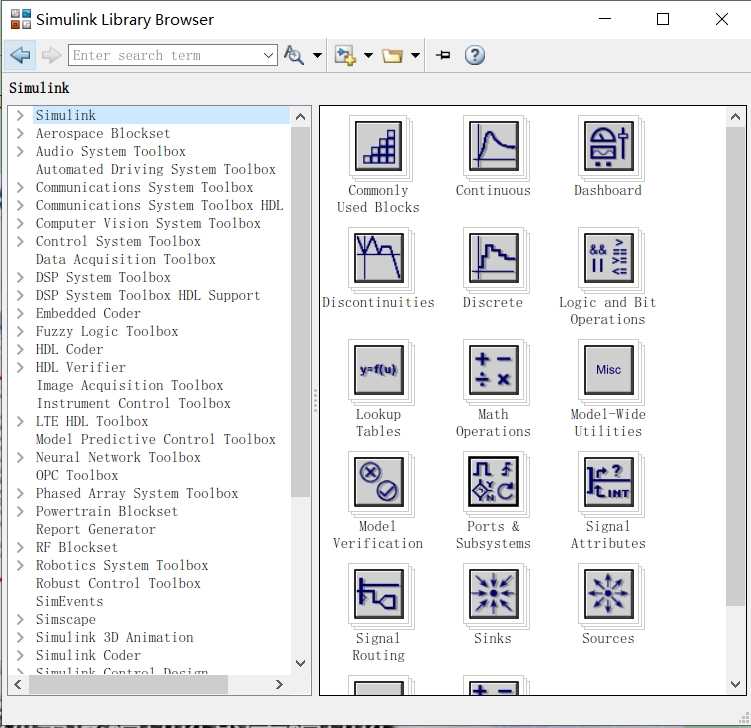Open the Sinks block library icon
This screenshot has height=728, width=751.
pos(493,594)
